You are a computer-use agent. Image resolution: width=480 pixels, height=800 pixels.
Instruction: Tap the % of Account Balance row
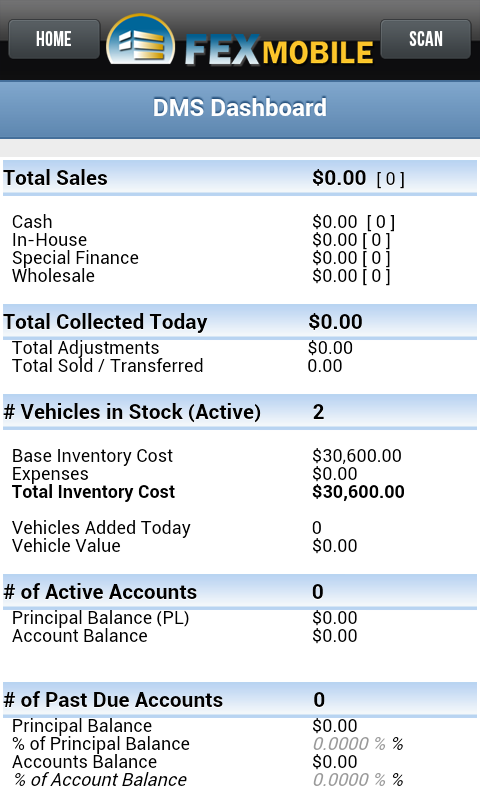coord(240,780)
